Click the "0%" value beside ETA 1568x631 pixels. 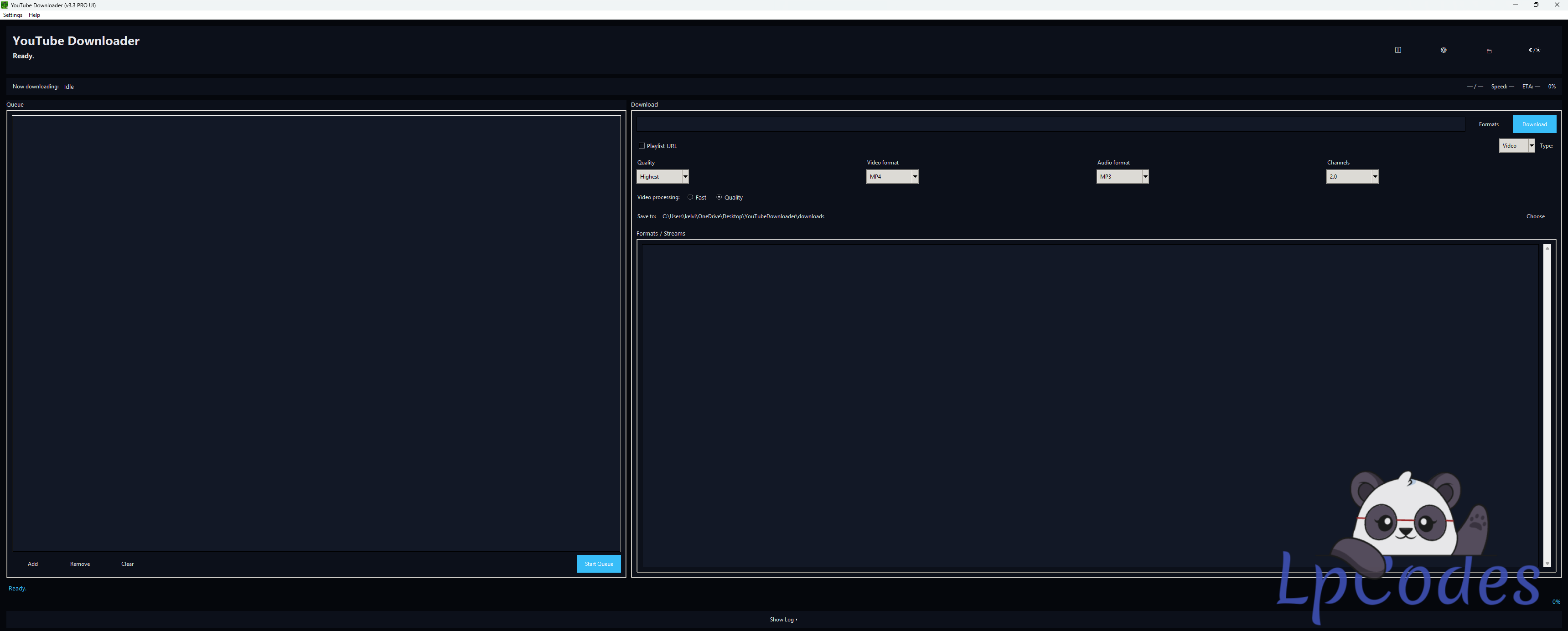[1552, 87]
